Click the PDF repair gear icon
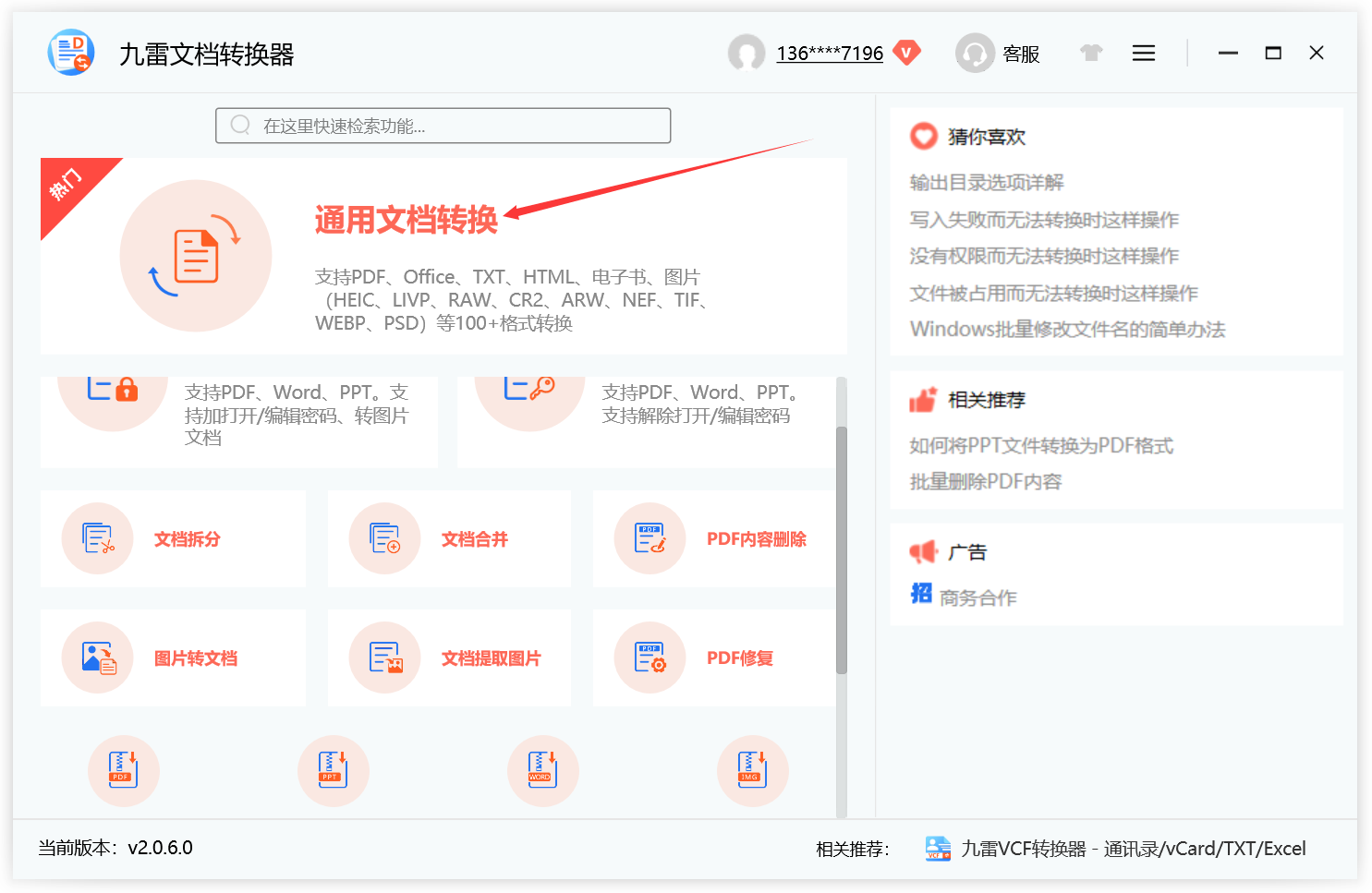The width and height of the screenshot is (1372, 893). click(x=650, y=658)
